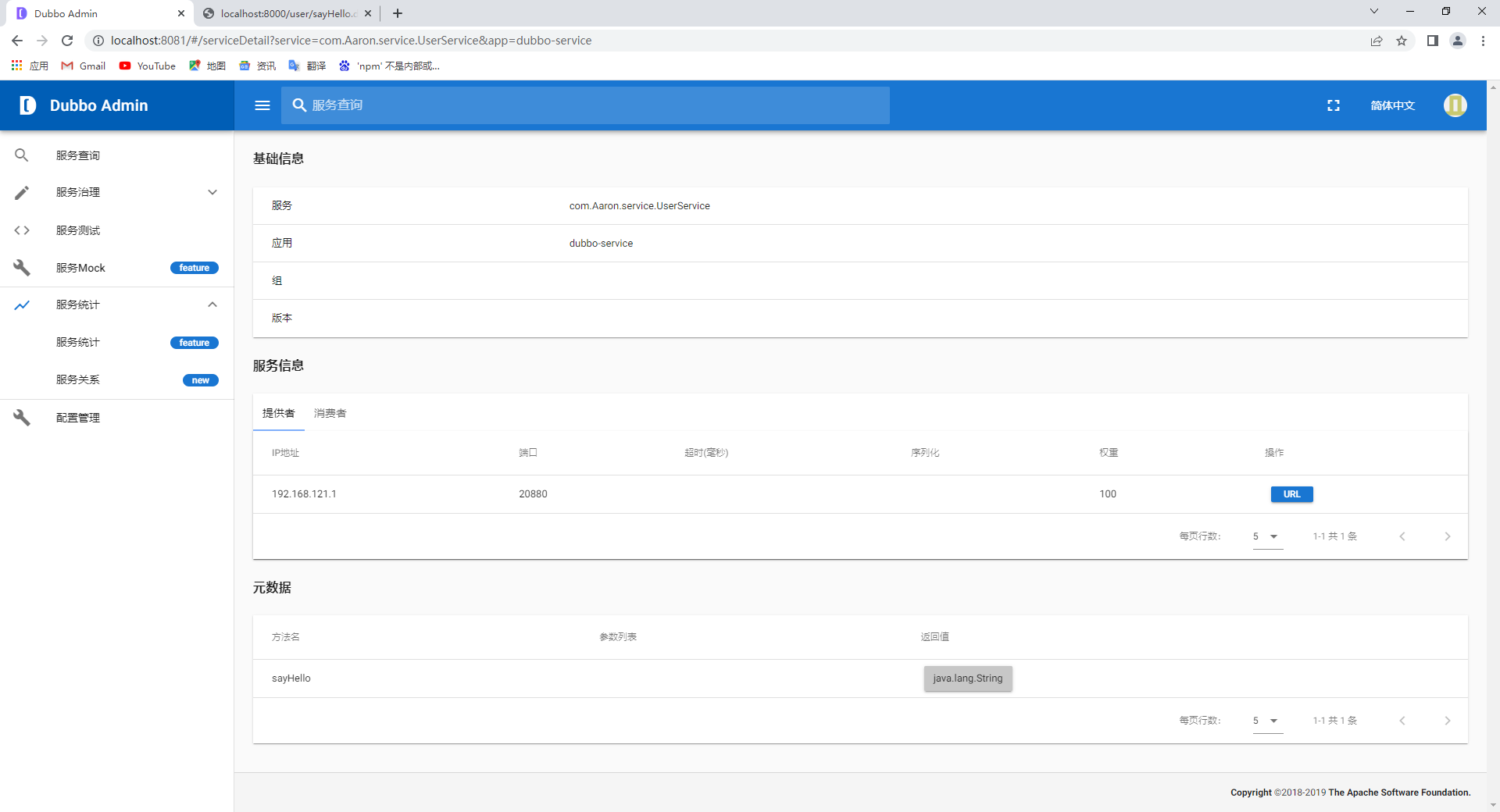Select the Dubbo Admin browser tab
1500x812 pixels.
pos(98,13)
